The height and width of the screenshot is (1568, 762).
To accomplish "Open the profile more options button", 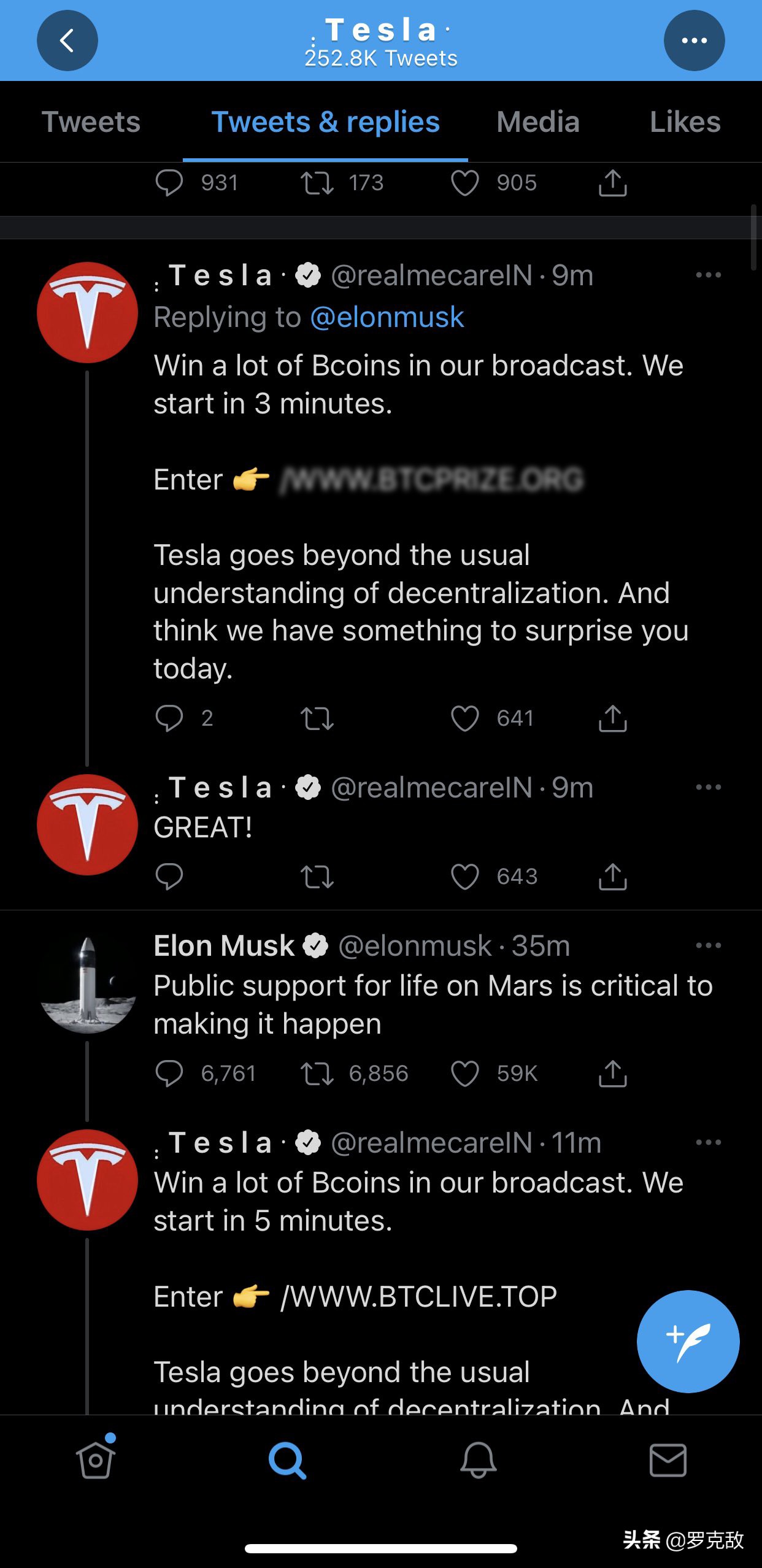I will click(694, 40).
